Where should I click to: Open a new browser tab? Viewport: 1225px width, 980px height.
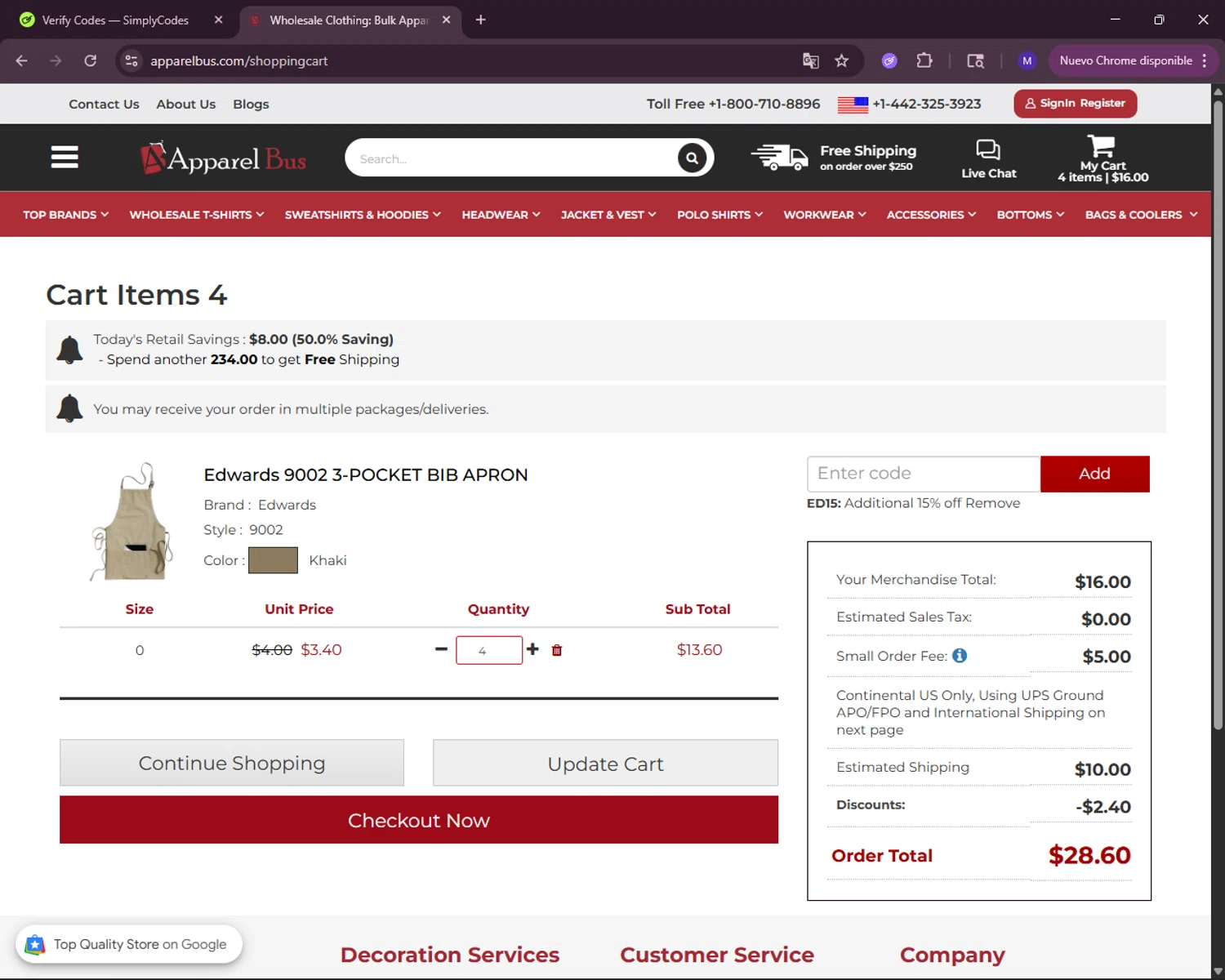[480, 20]
